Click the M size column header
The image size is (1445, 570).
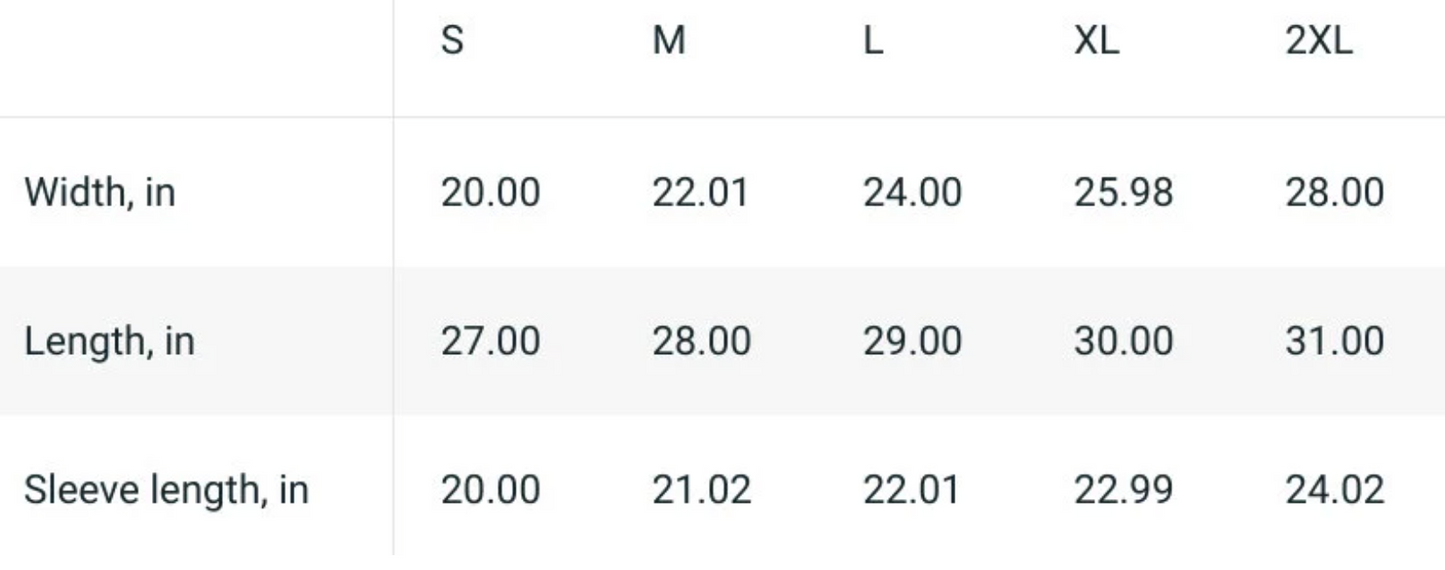[x=669, y=42]
